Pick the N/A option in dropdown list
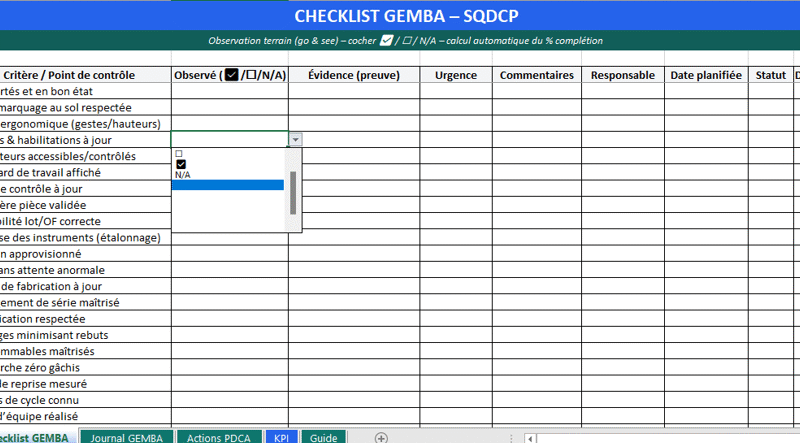This screenshot has height=443, width=800. 183,175
